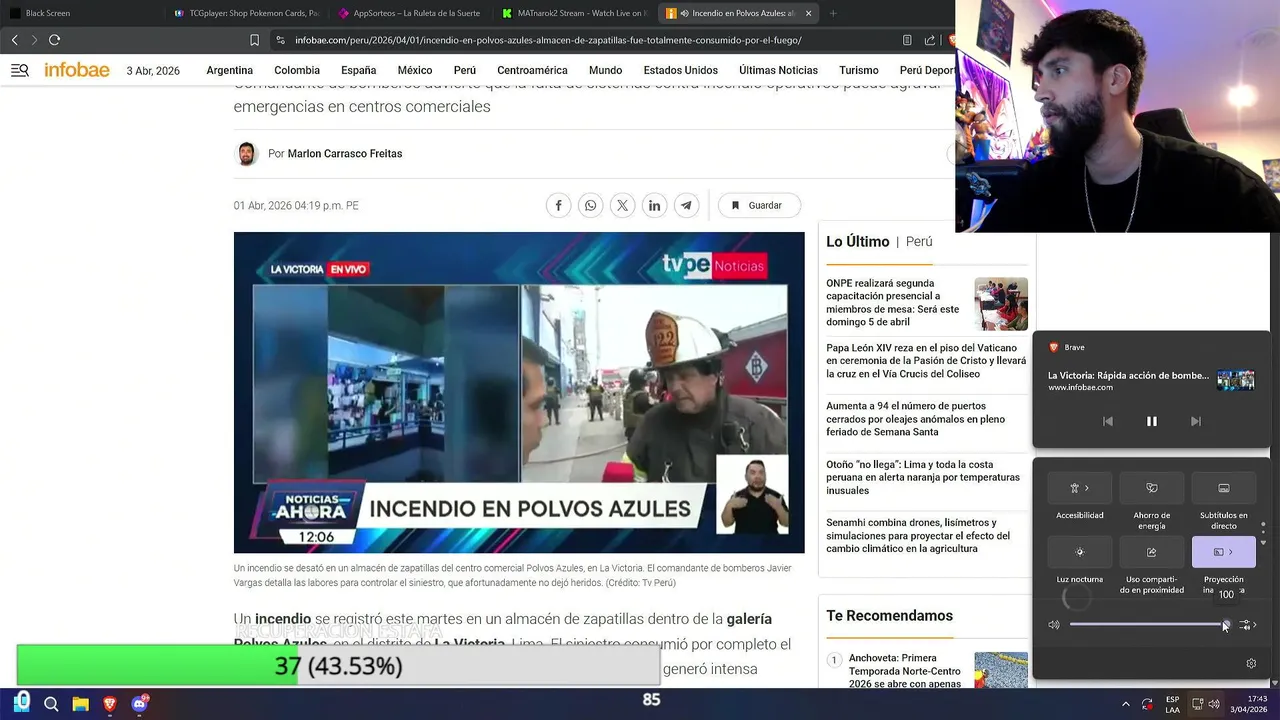Screen dimensions: 1280x720
Task: Open the España section
Action: pos(358,70)
